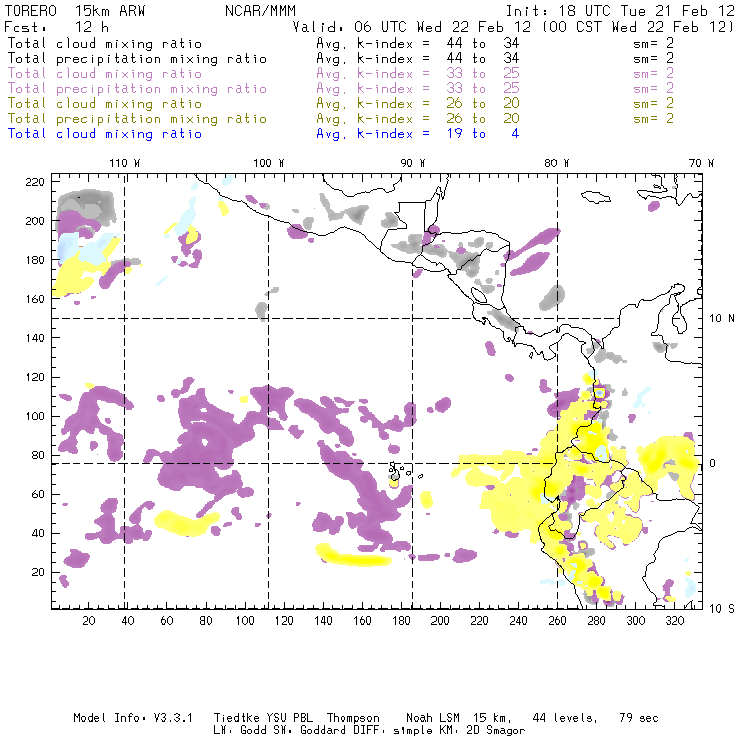
Task: Click the purple "Total cloud mixing ratio" legend line
Action: tap(105, 74)
